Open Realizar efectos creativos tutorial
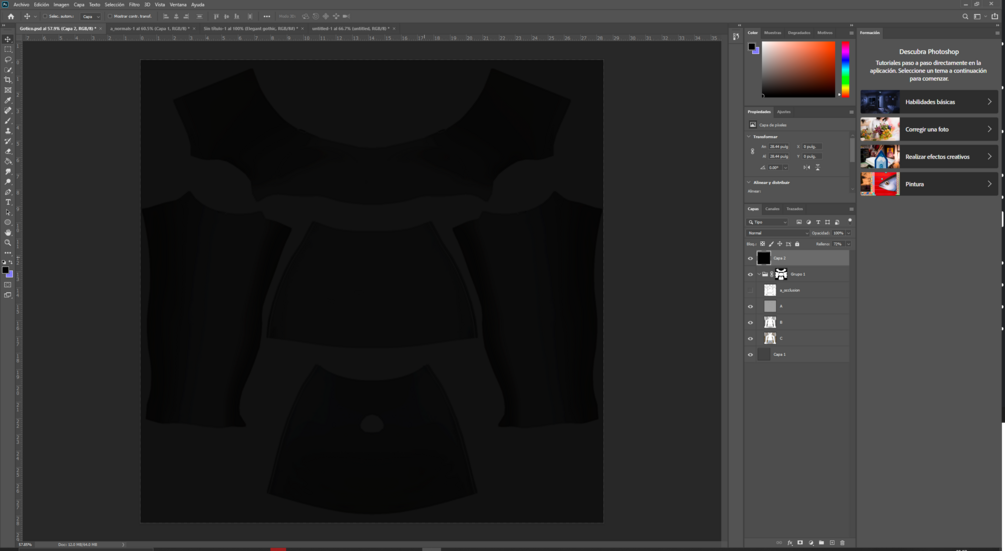The width and height of the screenshot is (1005, 551). [929, 157]
